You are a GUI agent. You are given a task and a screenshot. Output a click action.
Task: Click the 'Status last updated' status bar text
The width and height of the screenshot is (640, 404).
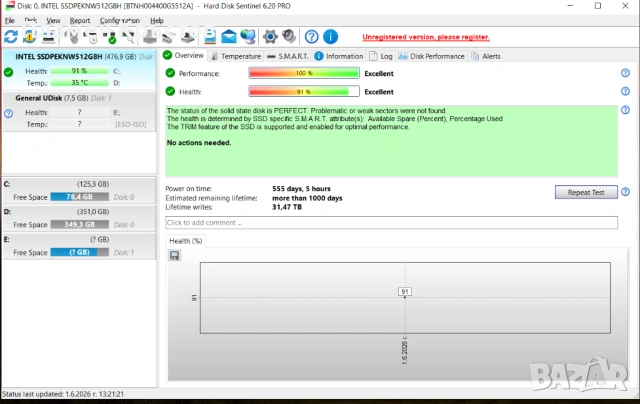[63, 394]
